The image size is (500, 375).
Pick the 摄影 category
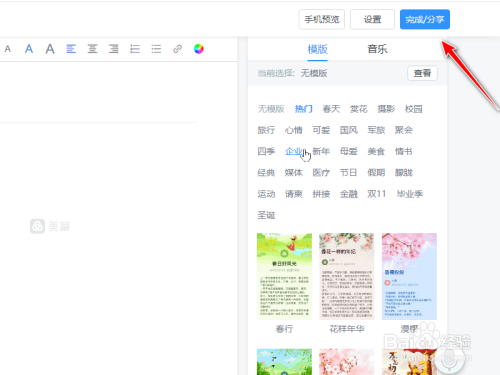click(x=386, y=109)
